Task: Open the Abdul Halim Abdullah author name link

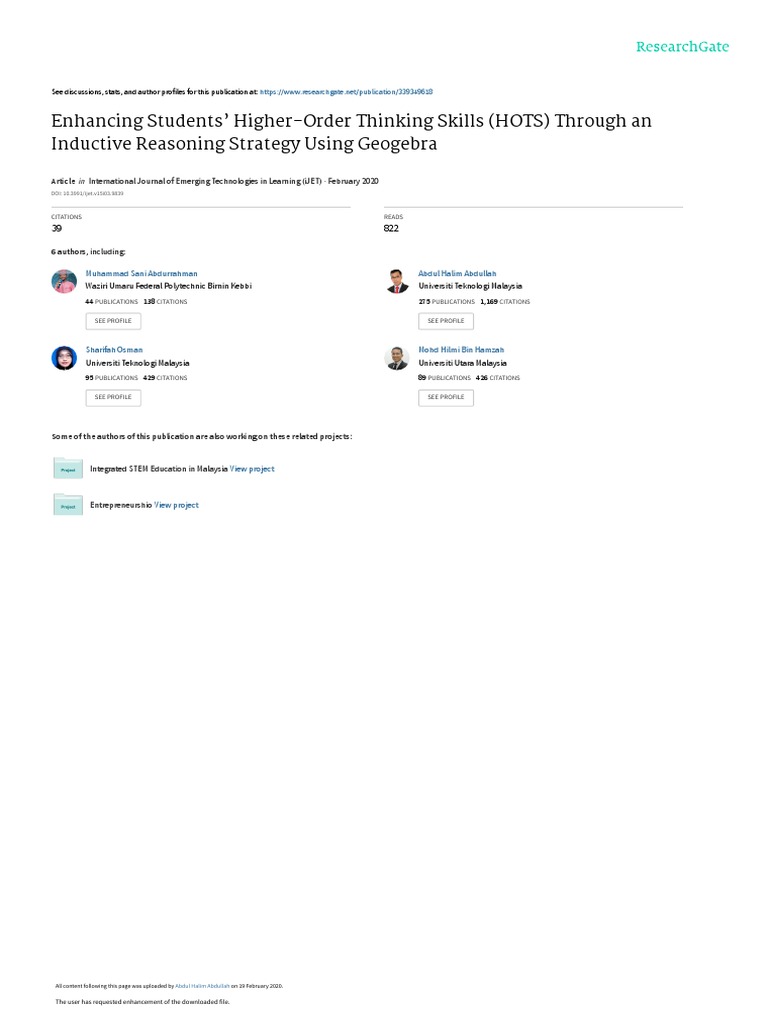Action: [457, 273]
